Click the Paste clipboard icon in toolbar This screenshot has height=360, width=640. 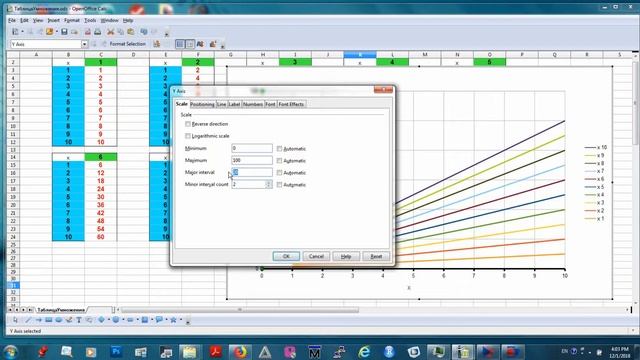(131, 32)
